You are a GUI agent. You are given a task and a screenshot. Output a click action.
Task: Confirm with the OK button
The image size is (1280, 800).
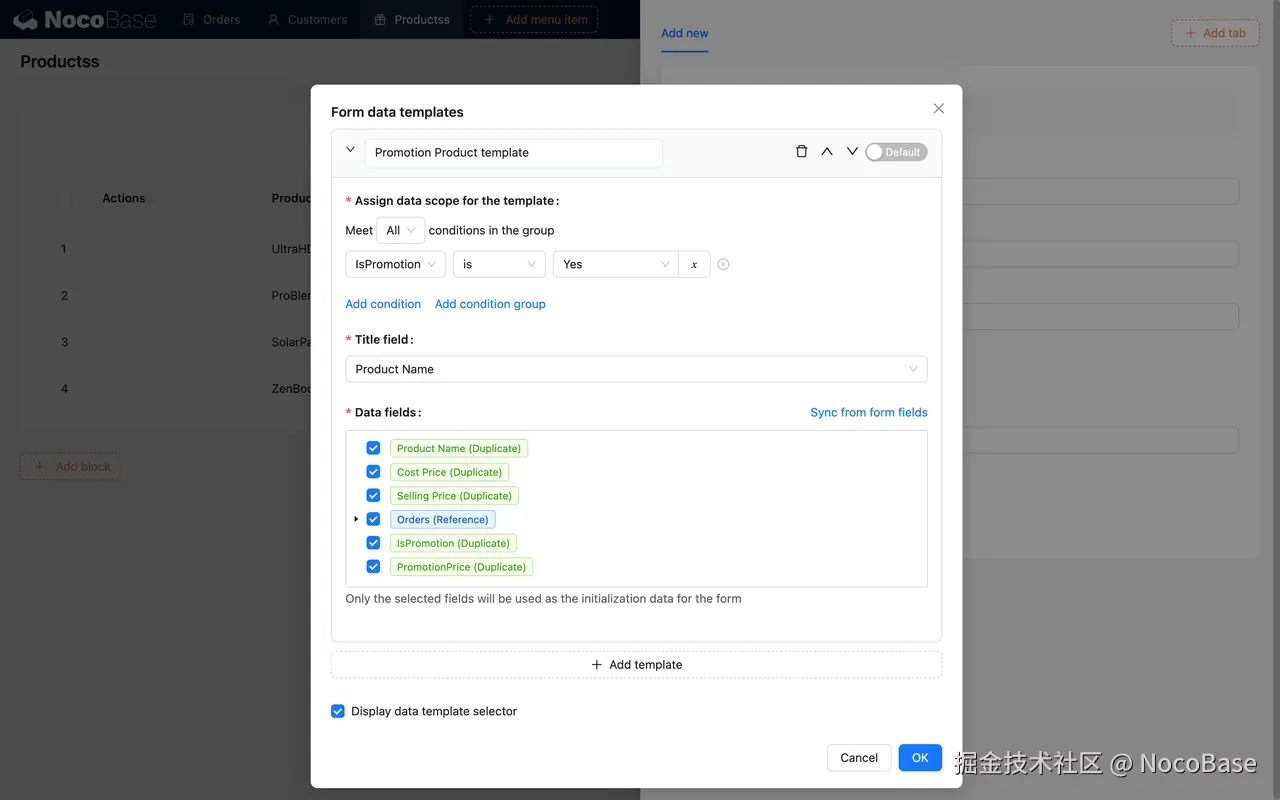919,757
